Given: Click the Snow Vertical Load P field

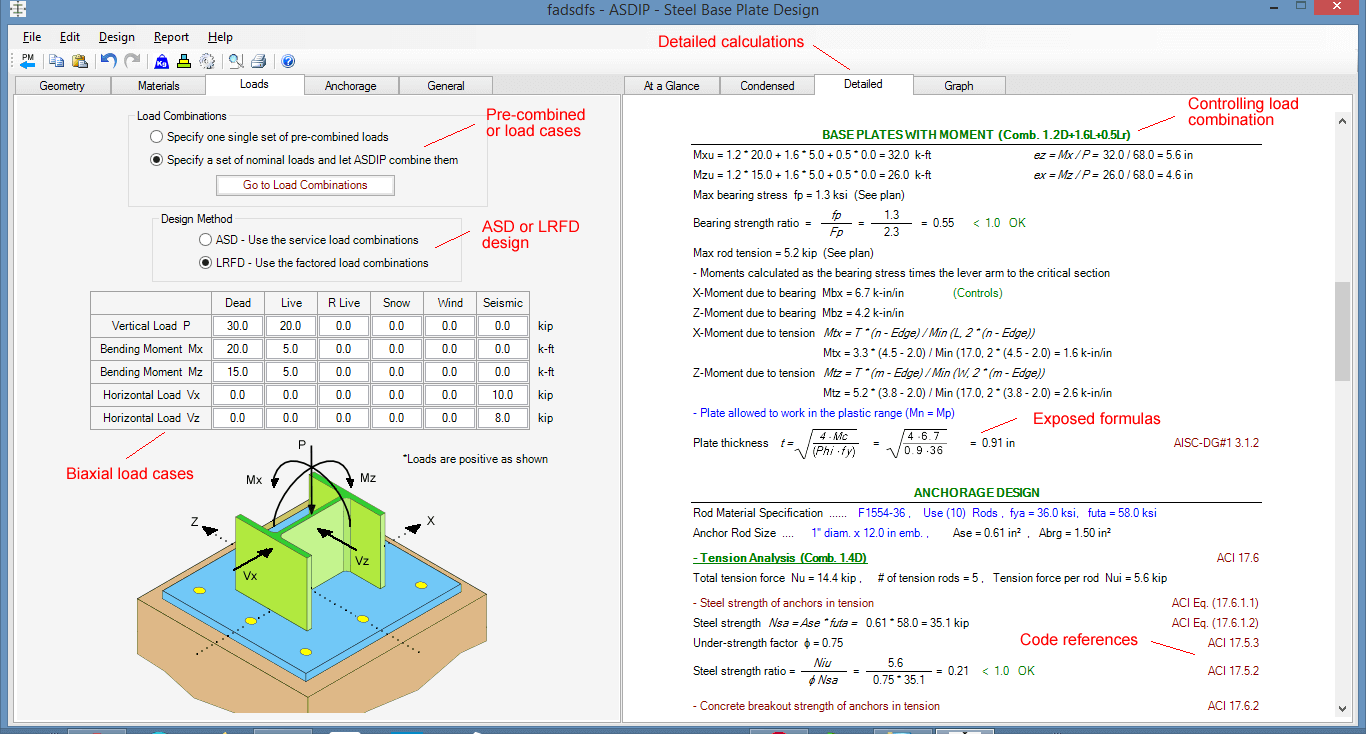Looking at the screenshot, I should [x=397, y=326].
